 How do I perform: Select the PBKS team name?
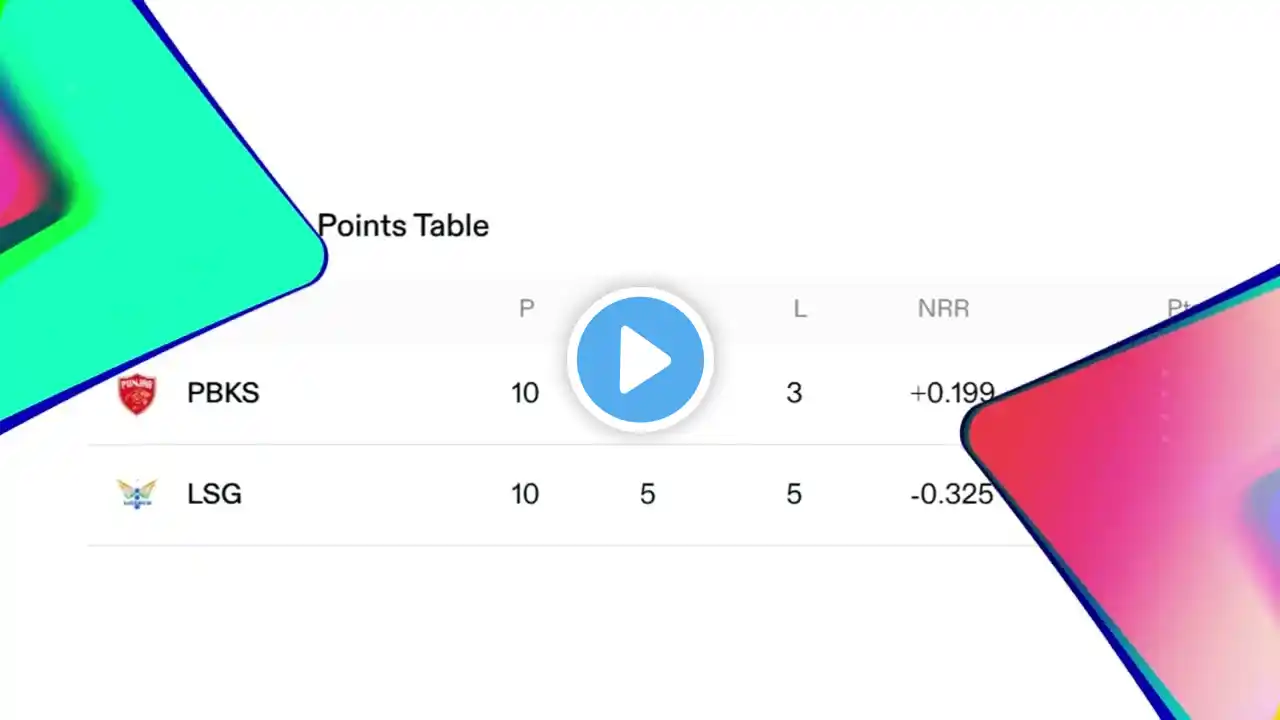click(223, 393)
